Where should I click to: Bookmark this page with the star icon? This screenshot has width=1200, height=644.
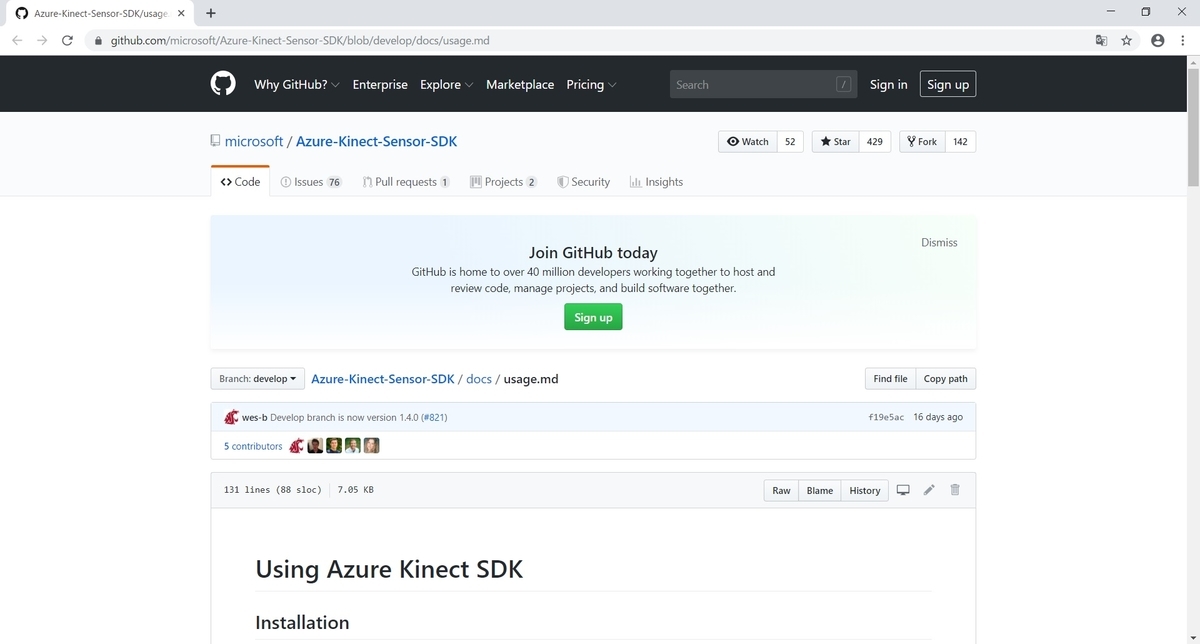[1127, 41]
